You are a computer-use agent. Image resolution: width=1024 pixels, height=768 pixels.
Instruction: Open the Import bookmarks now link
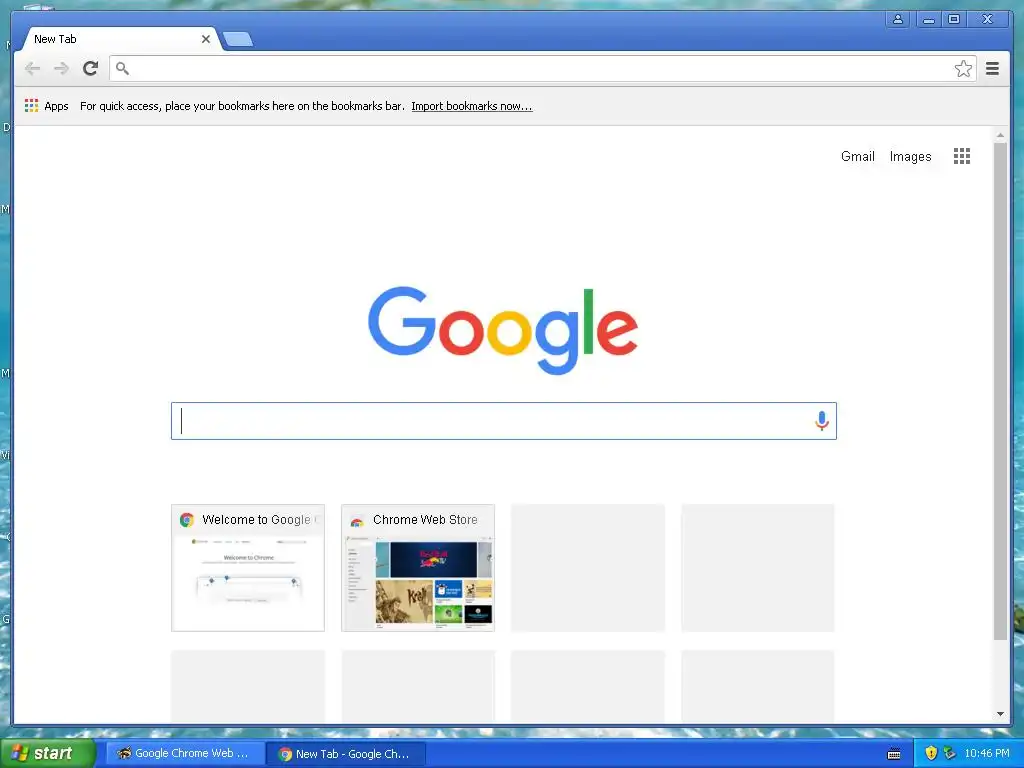(472, 106)
